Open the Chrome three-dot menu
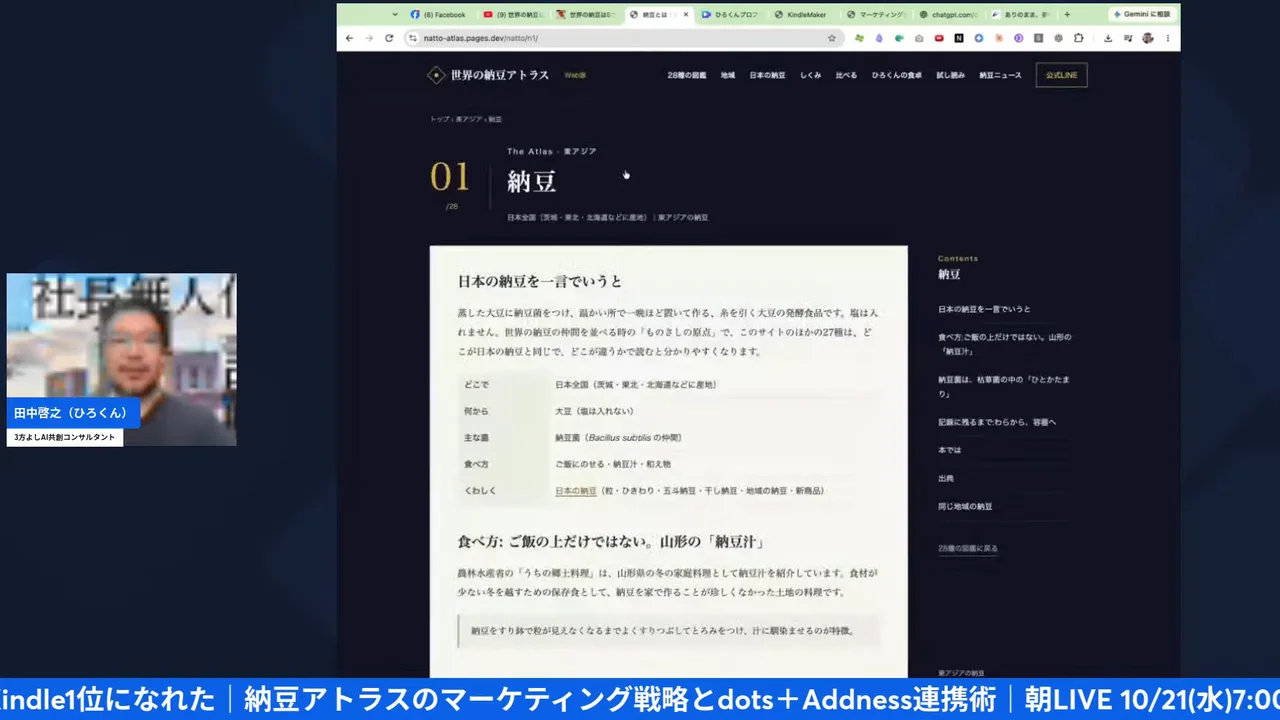 coord(1168,38)
